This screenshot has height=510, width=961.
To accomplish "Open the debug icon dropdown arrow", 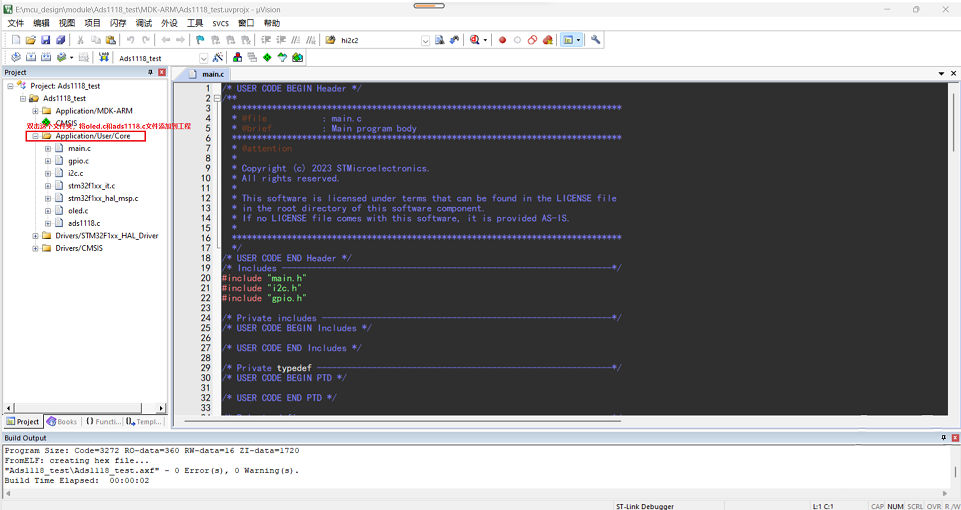I will tap(485, 40).
